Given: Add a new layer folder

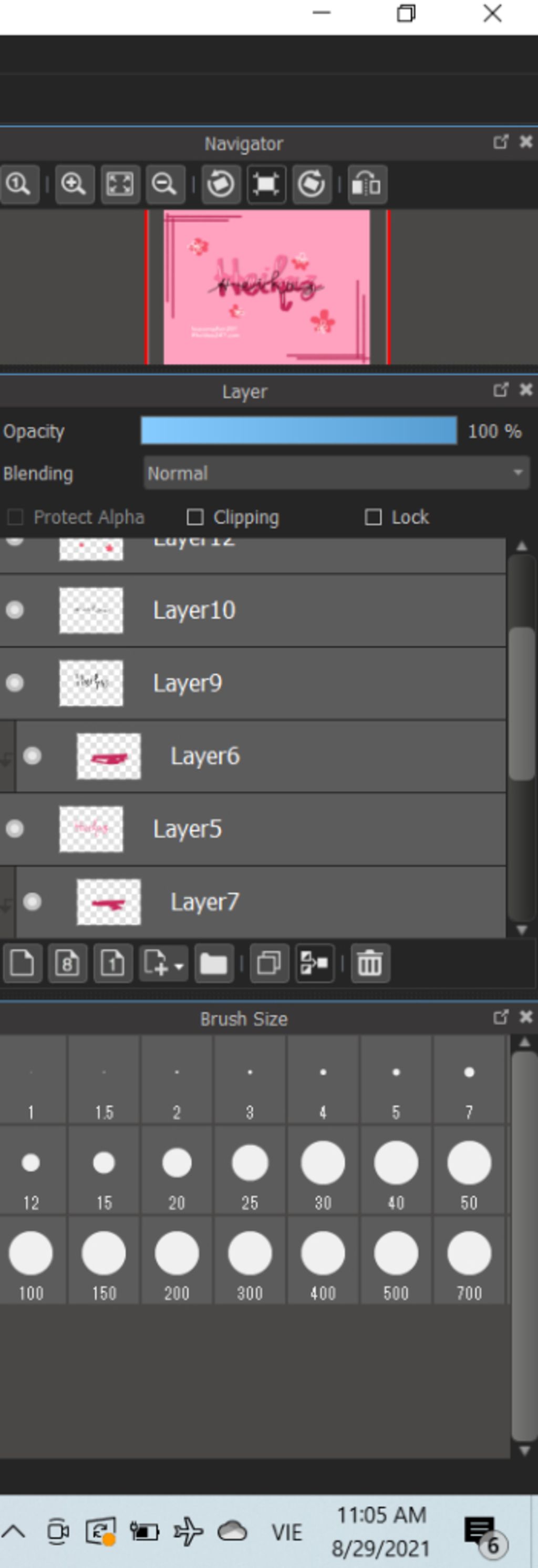Looking at the screenshot, I should pos(213,964).
